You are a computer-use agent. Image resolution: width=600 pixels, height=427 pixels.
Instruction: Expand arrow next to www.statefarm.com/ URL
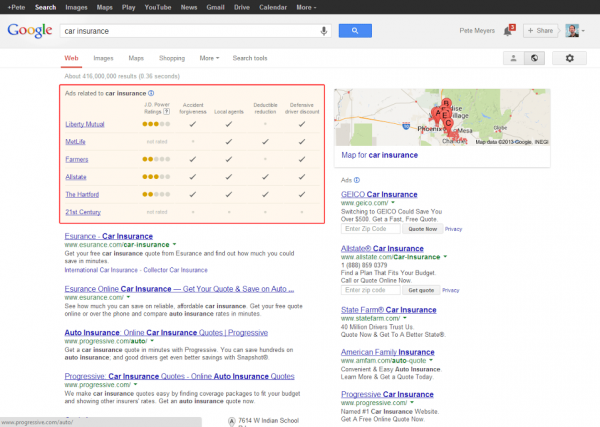click(x=405, y=318)
